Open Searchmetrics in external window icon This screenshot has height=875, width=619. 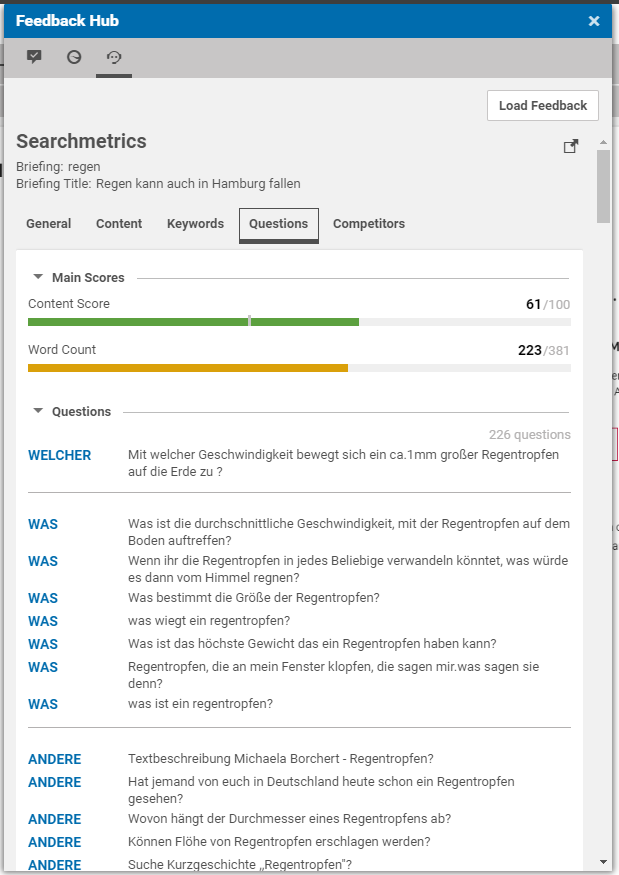tap(571, 147)
